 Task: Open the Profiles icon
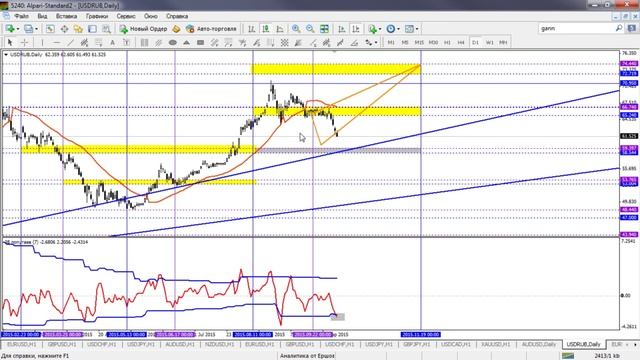29,29
